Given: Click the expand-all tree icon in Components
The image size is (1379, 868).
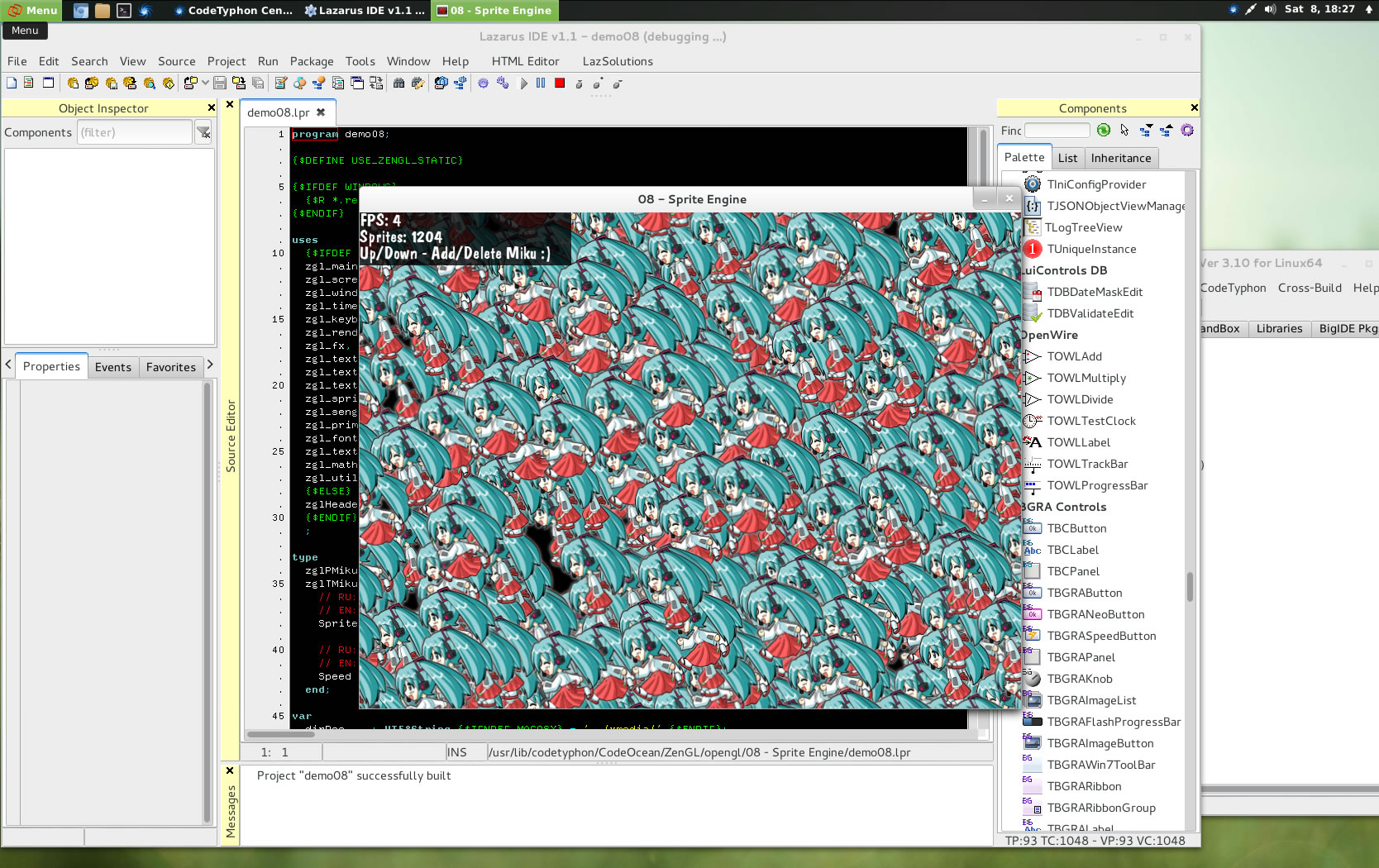Looking at the screenshot, I should coord(1146,130).
